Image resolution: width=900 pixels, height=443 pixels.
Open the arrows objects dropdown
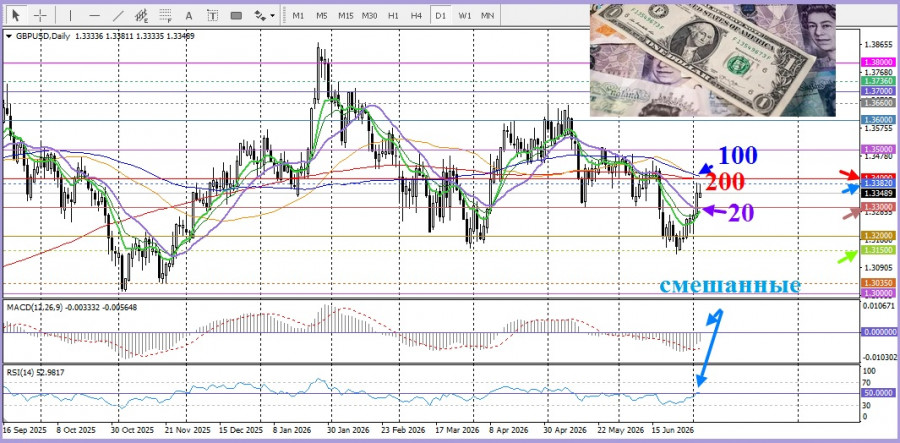265,15
